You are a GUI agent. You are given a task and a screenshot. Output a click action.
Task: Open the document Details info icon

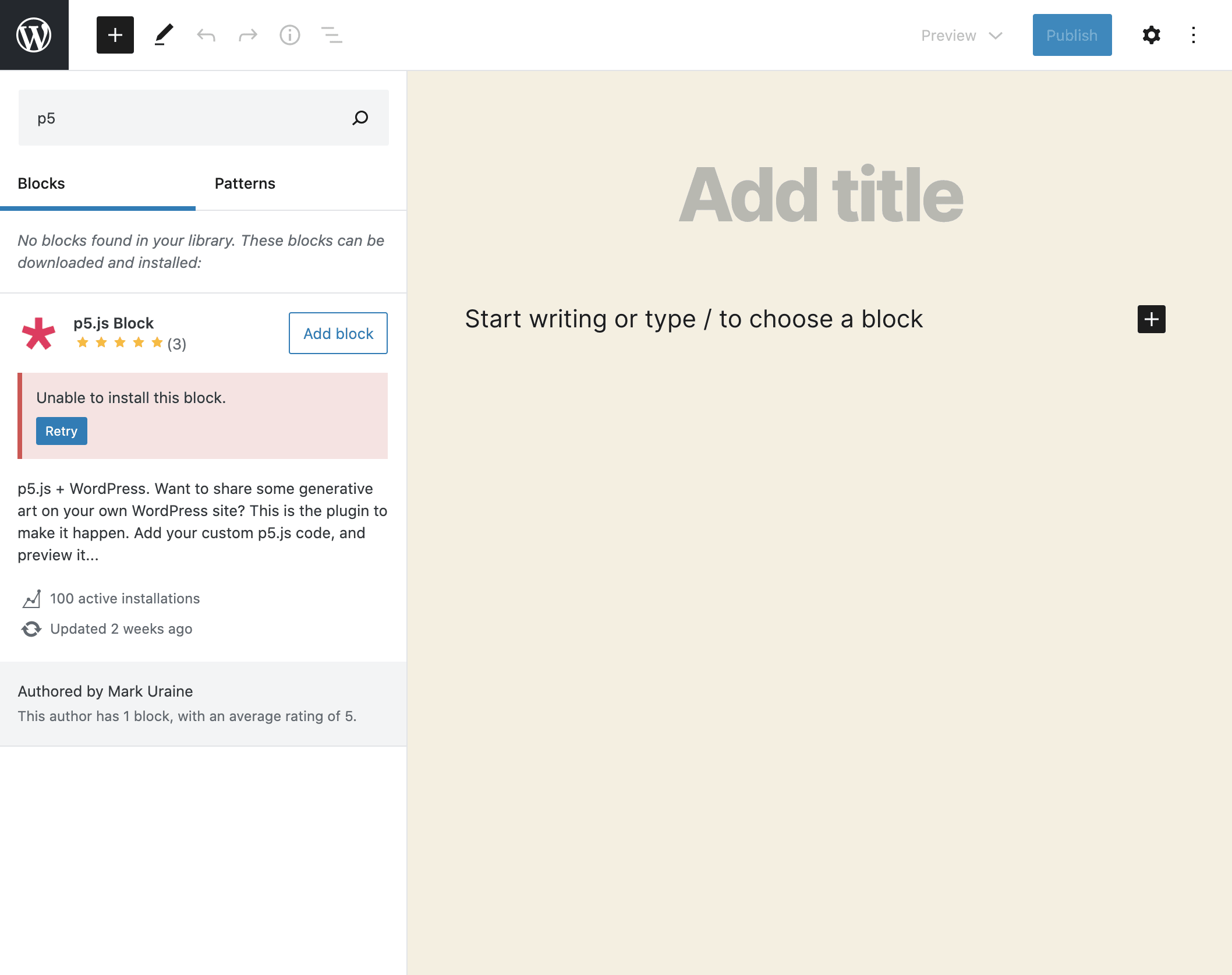click(290, 35)
